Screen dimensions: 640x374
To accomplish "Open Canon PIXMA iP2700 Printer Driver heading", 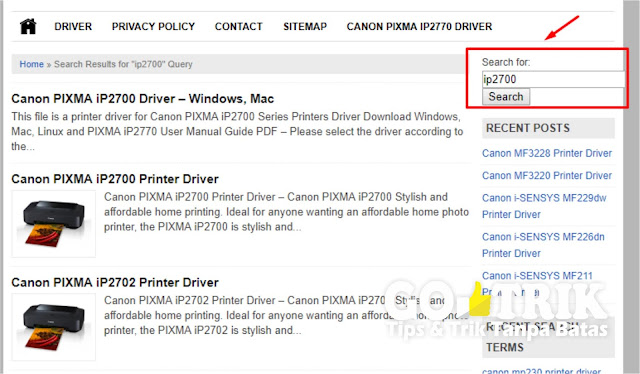I will pyautogui.click(x=115, y=179).
